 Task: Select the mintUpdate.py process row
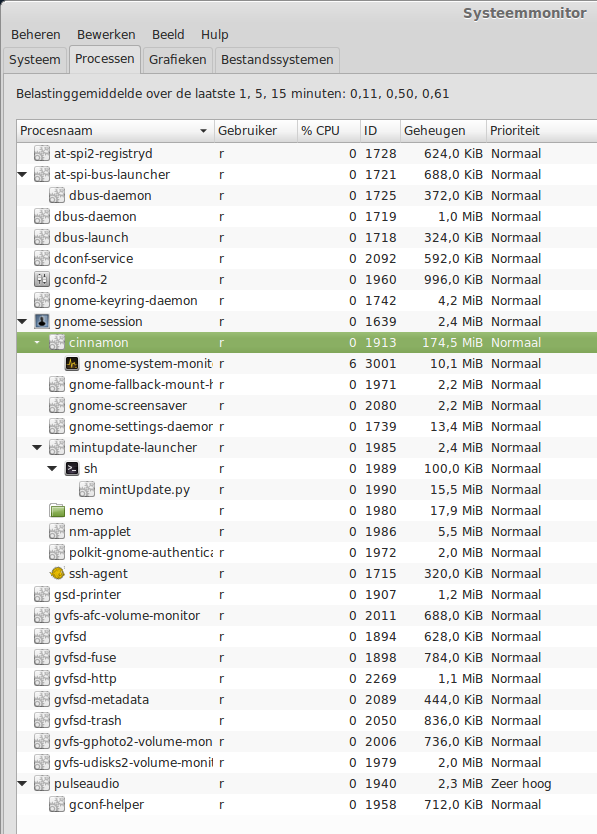(306, 490)
